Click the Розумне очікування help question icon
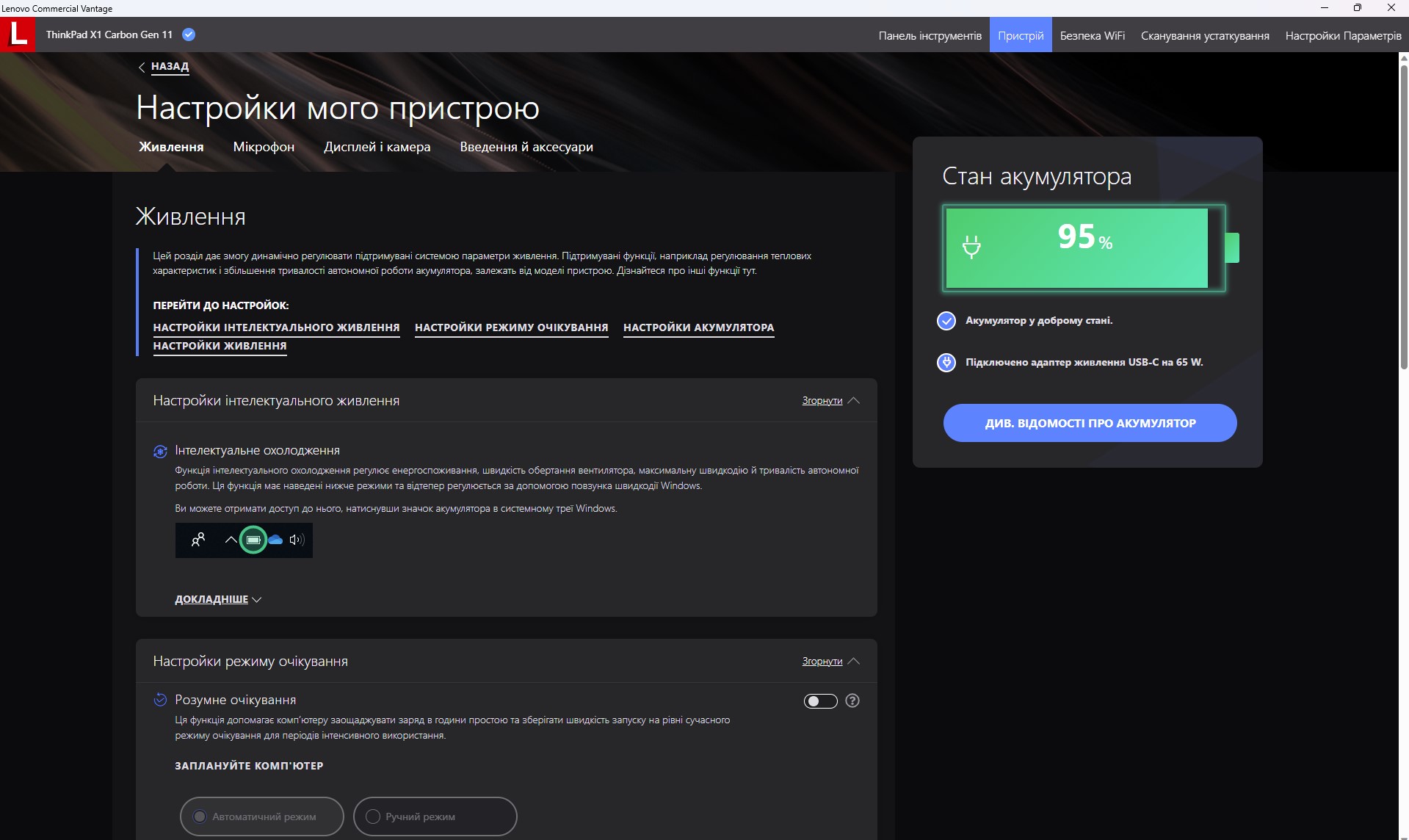Screen dimensions: 1409x840 pyautogui.click(x=852, y=700)
